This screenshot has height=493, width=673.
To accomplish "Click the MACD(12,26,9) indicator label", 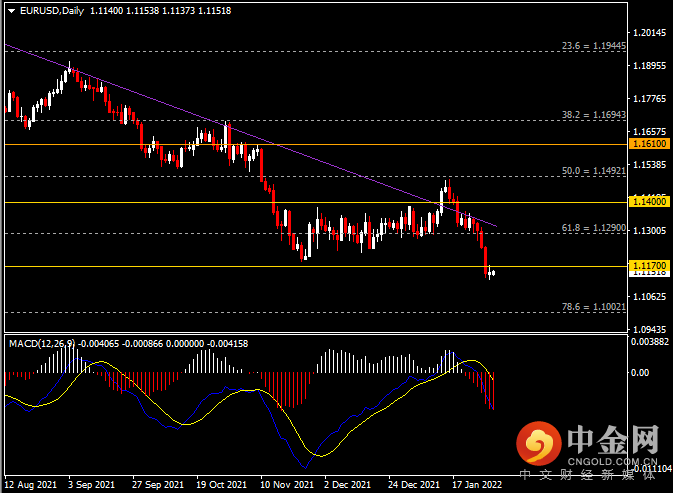I will pos(42,344).
